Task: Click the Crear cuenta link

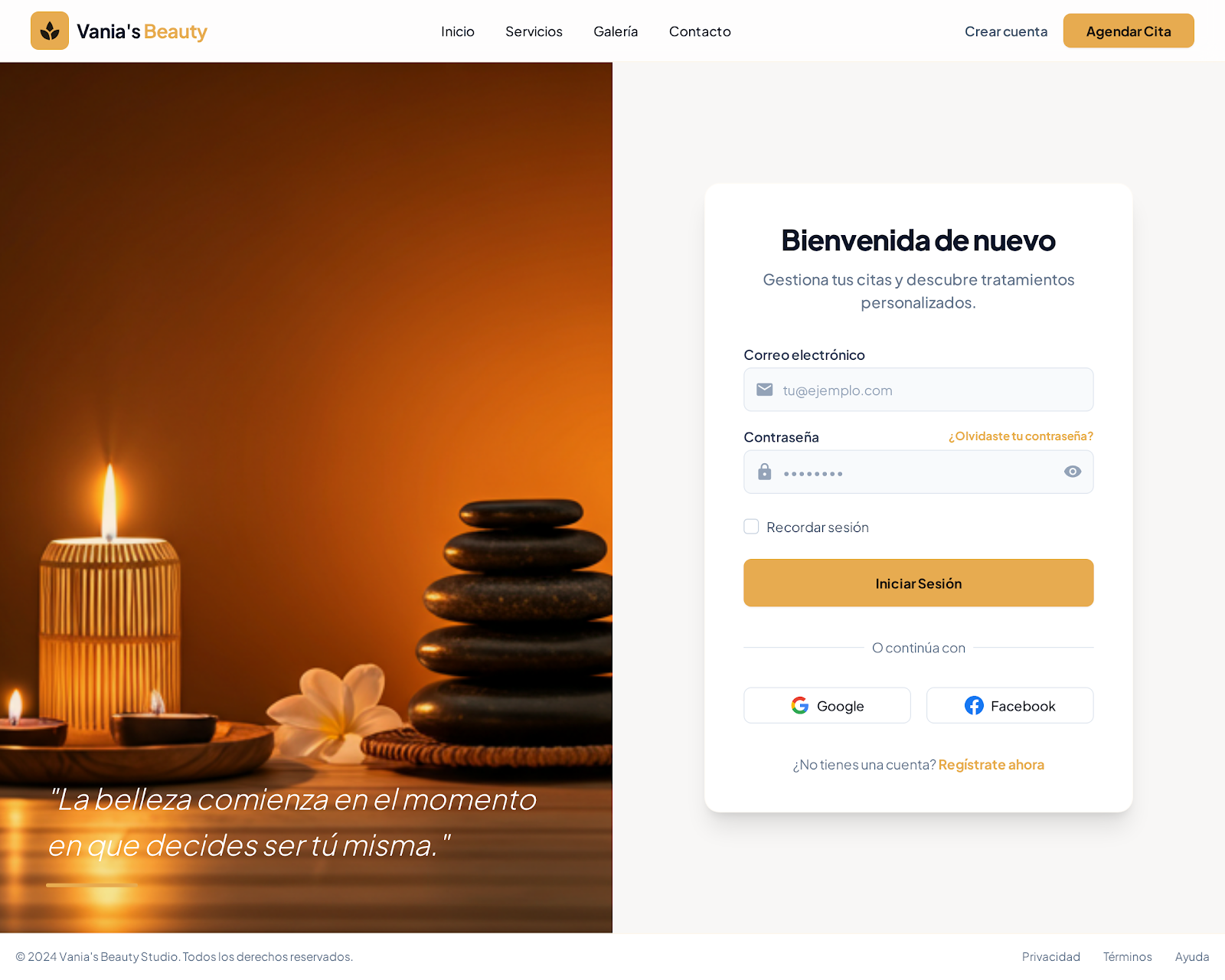Action: (1005, 31)
